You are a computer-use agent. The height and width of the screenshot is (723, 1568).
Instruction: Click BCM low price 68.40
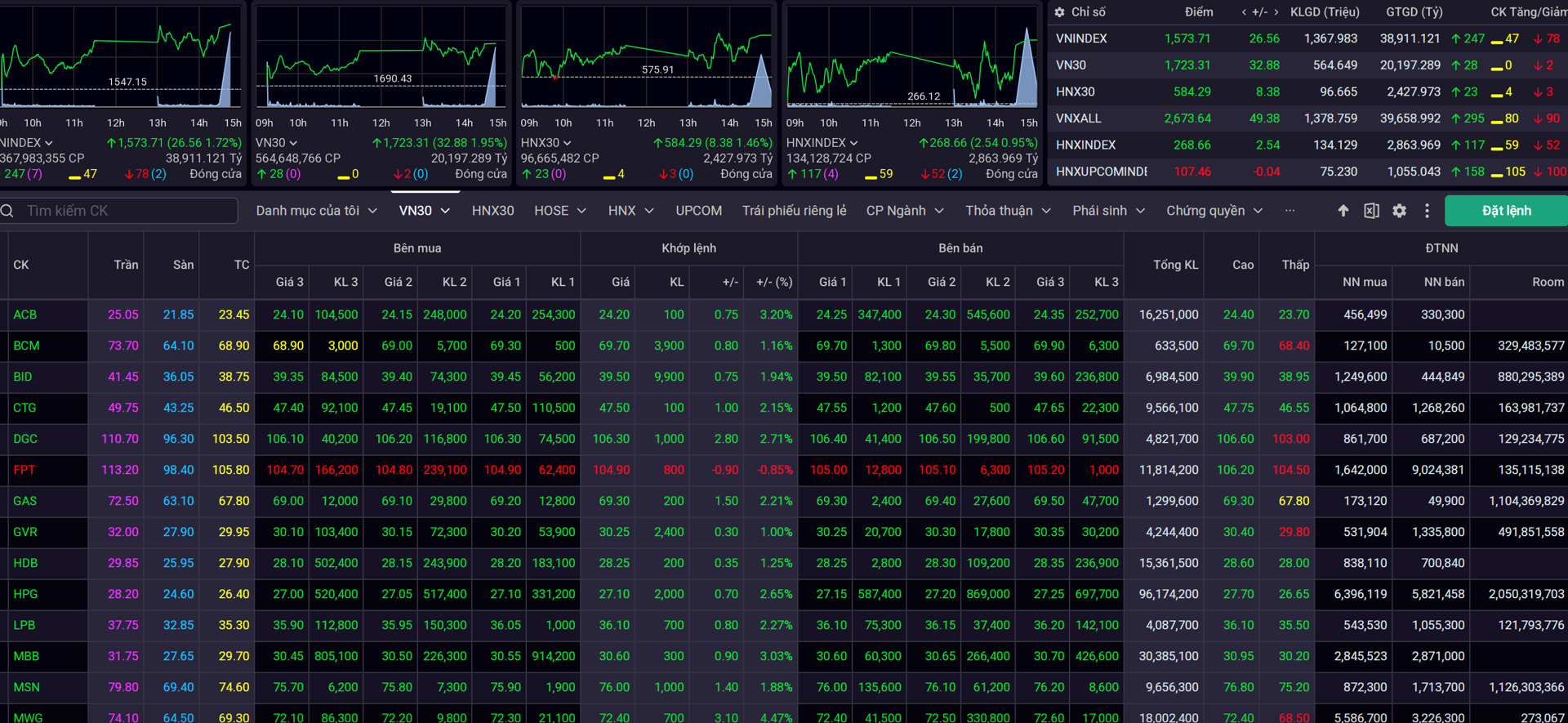click(x=1294, y=346)
